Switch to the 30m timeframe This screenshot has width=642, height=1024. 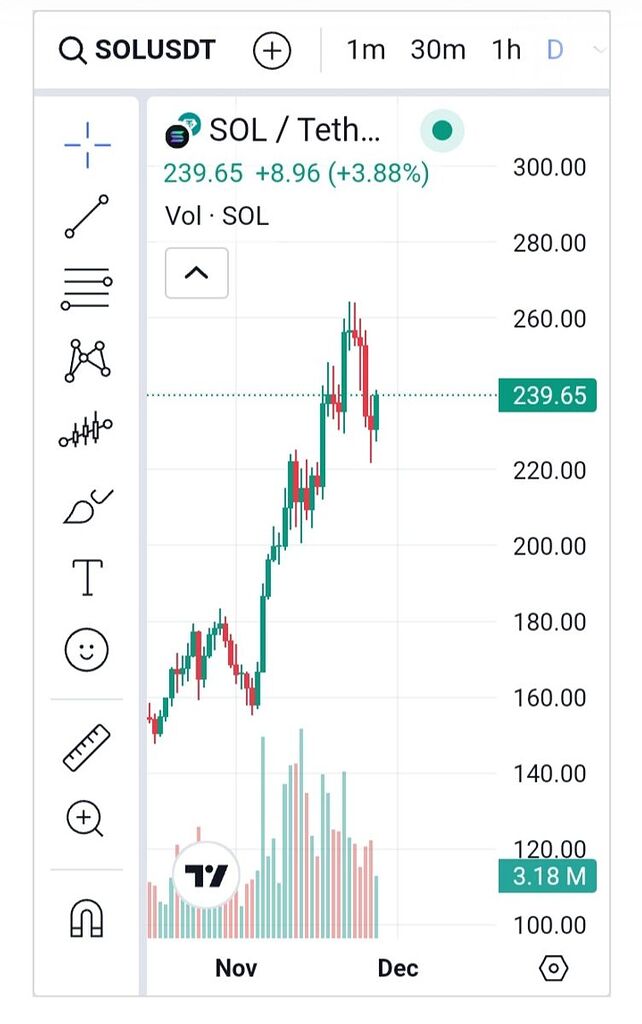(x=437, y=50)
